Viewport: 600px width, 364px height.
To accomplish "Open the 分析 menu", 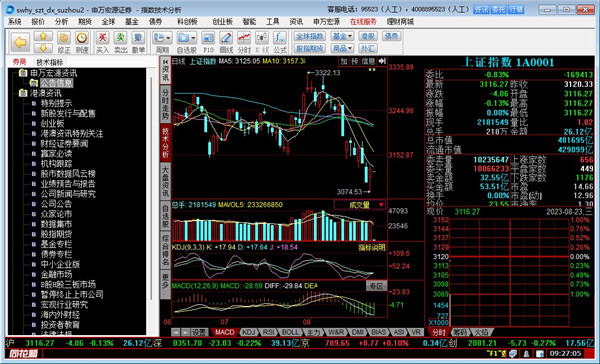I will click(x=61, y=22).
